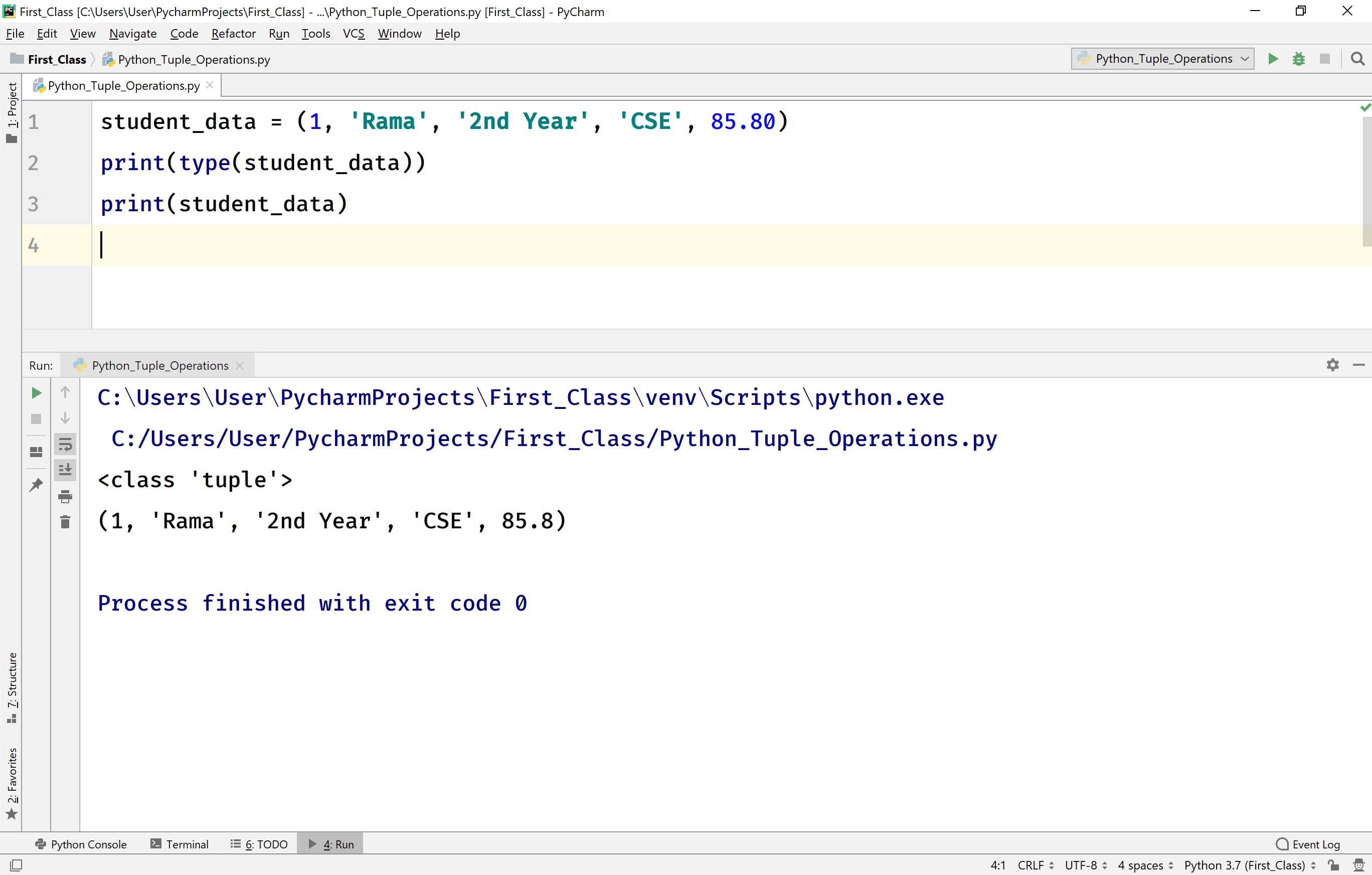Start debugging with the bug icon
This screenshot has height=875, width=1372.
[1299, 59]
